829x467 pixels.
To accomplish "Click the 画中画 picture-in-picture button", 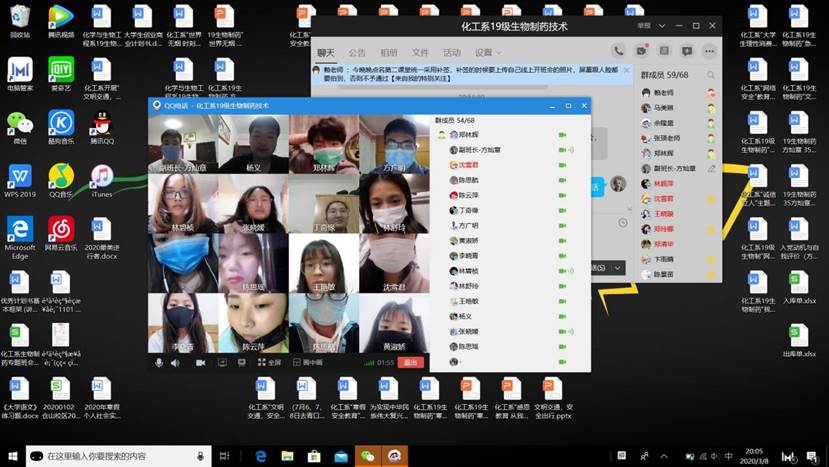I will [308, 362].
